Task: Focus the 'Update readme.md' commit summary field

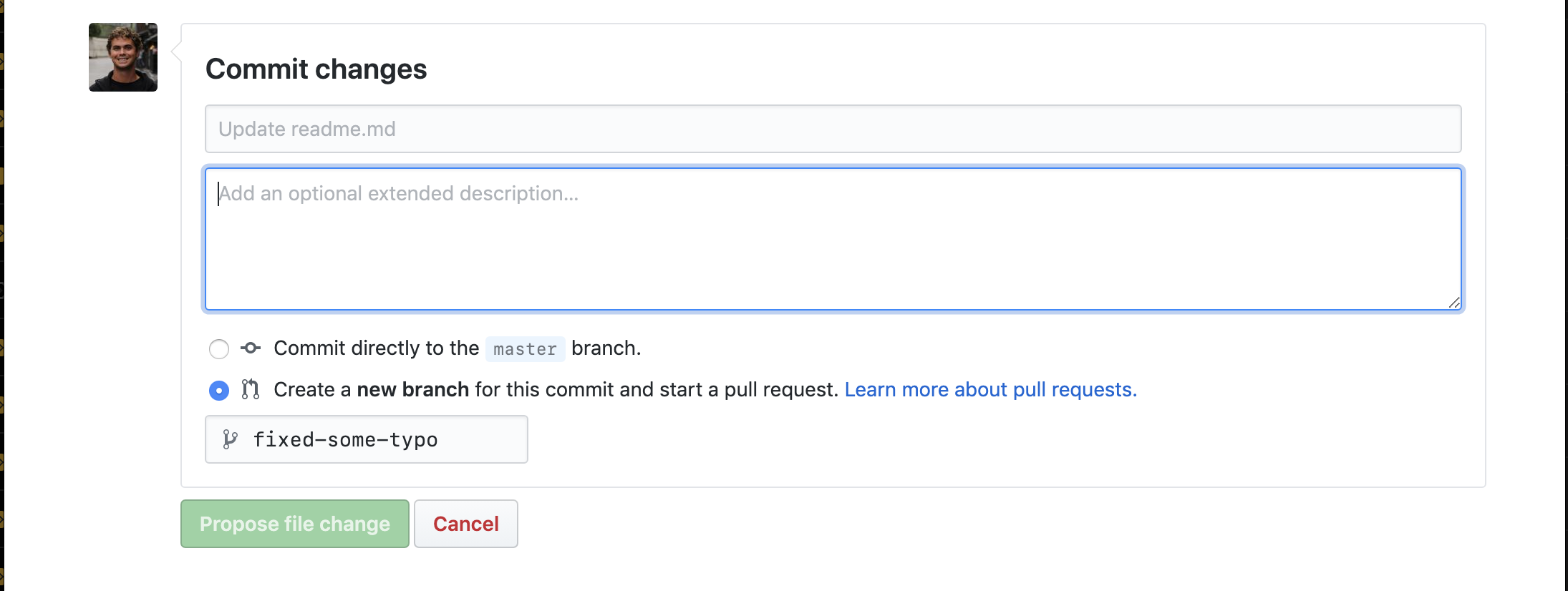Action: point(833,129)
